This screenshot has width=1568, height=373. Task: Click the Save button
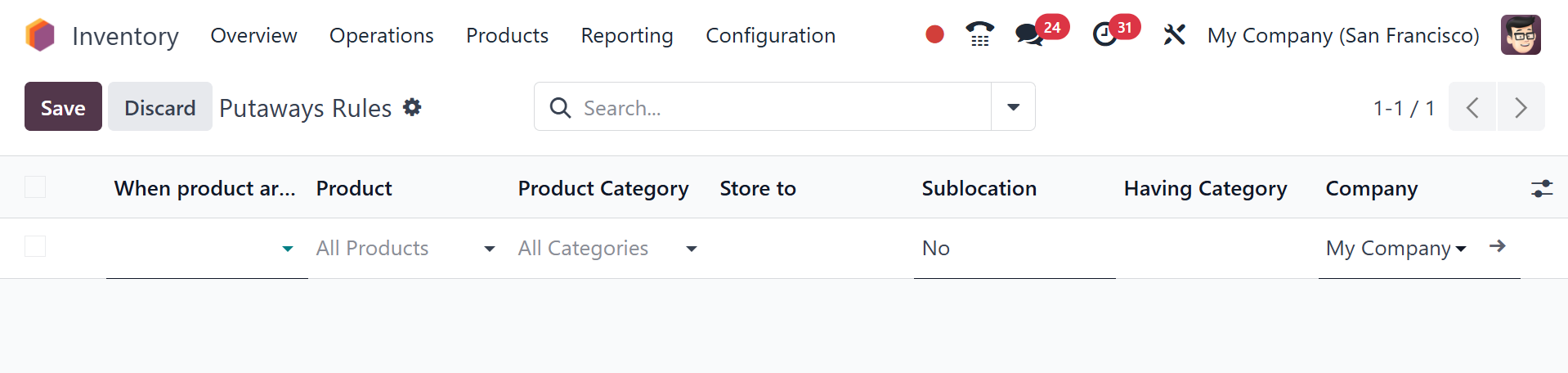63,107
